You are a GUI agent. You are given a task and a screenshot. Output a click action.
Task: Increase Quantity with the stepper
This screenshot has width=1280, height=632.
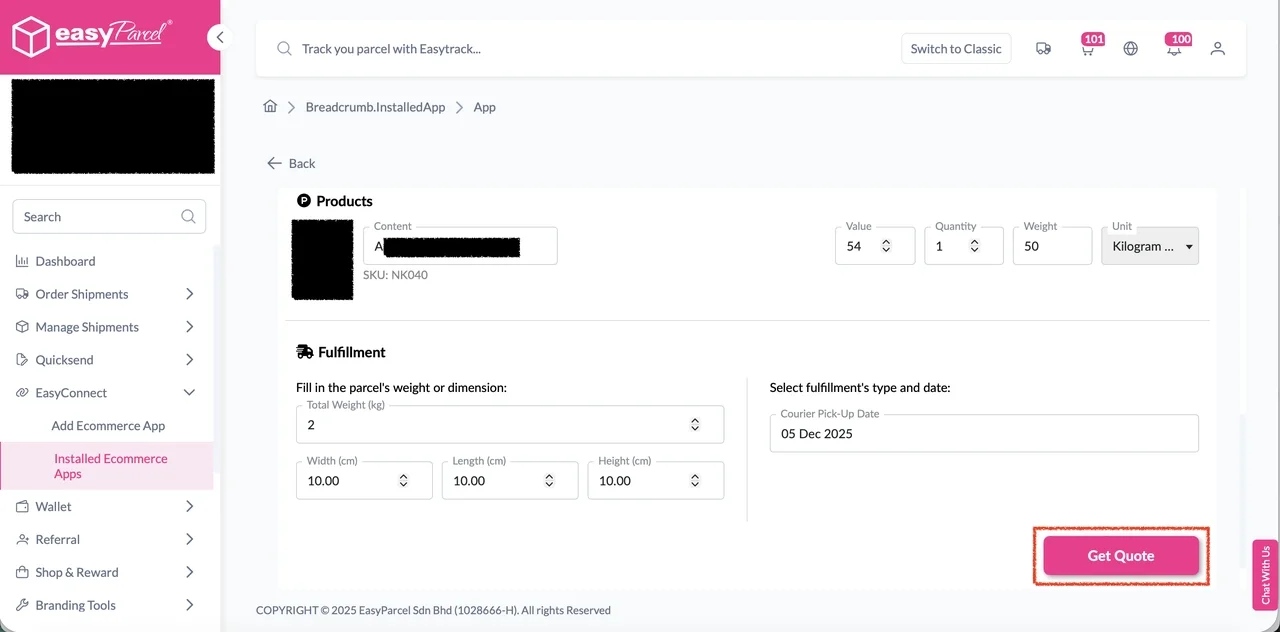(975, 240)
